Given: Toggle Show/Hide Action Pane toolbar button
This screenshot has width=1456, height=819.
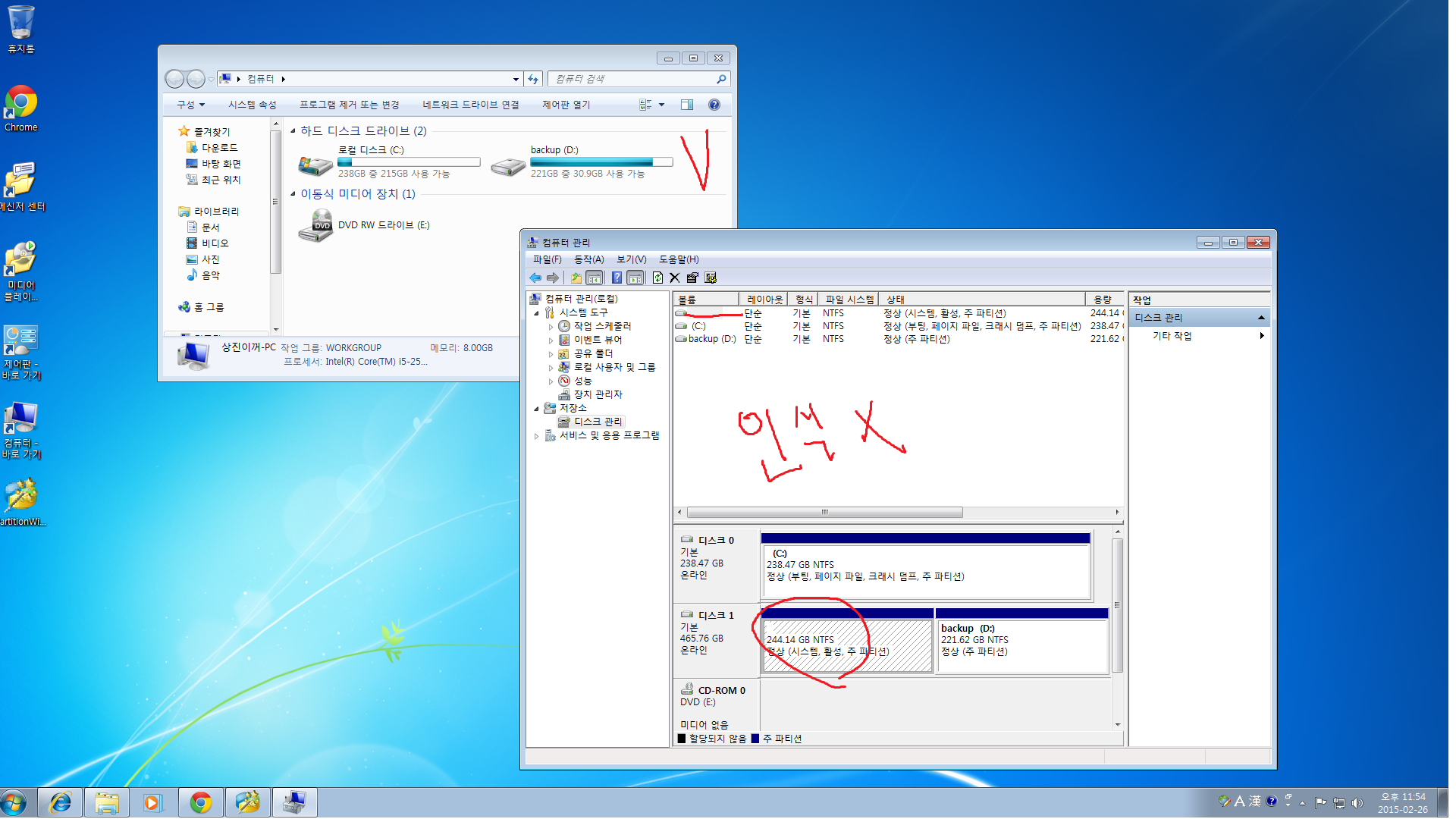Looking at the screenshot, I should click(x=635, y=278).
